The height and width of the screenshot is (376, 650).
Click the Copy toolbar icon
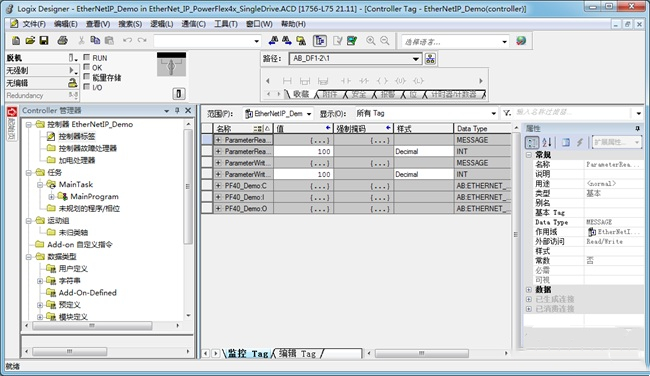coord(95,41)
